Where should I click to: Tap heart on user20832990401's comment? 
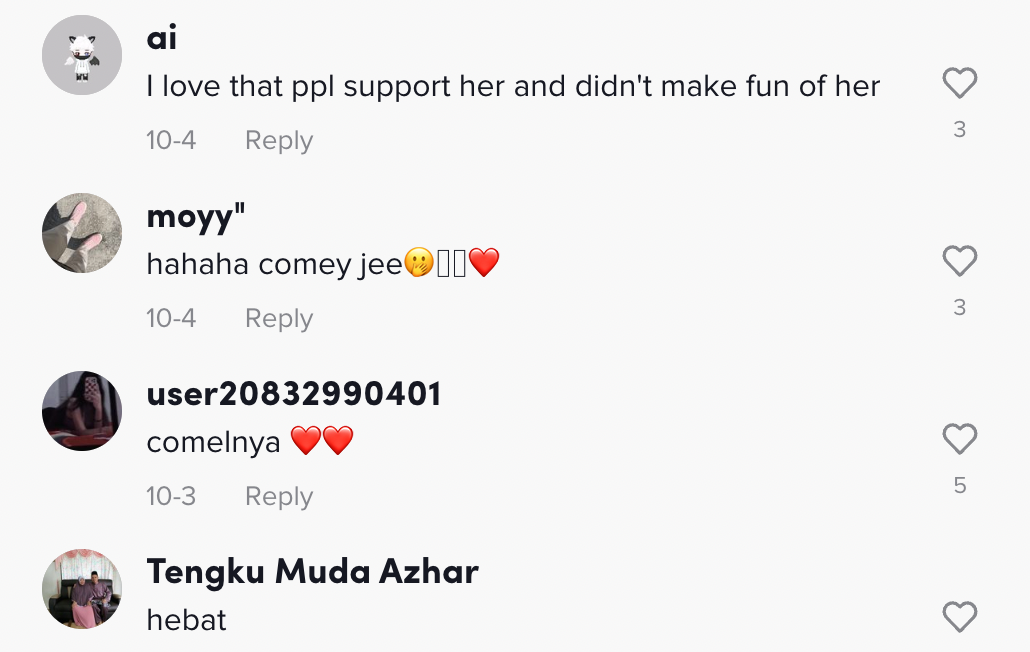click(960, 439)
